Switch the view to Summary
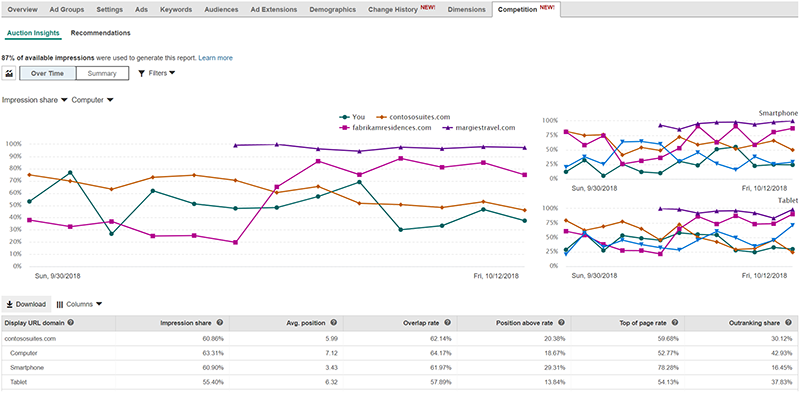The image size is (800, 393). pos(102,73)
